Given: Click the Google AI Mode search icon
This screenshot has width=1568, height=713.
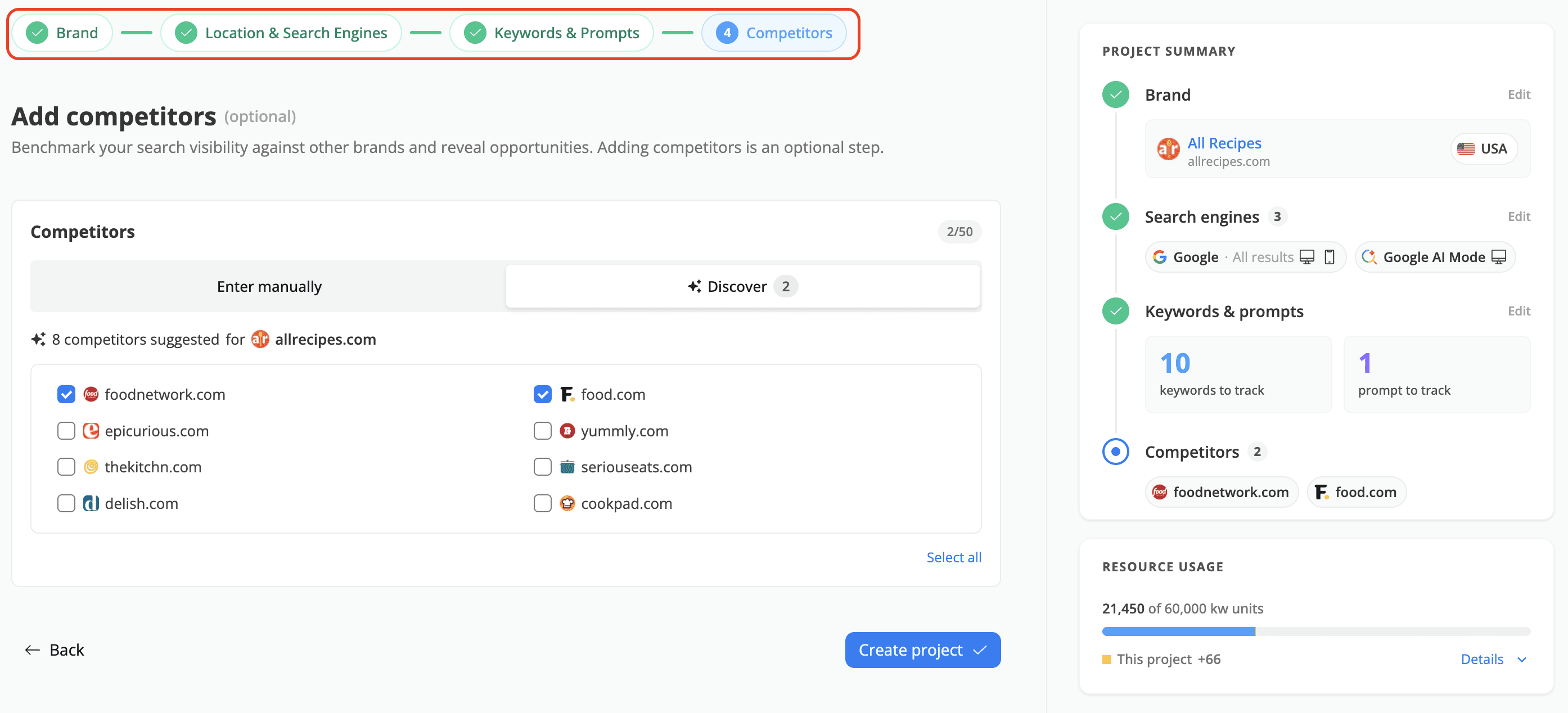Looking at the screenshot, I should tap(1369, 257).
